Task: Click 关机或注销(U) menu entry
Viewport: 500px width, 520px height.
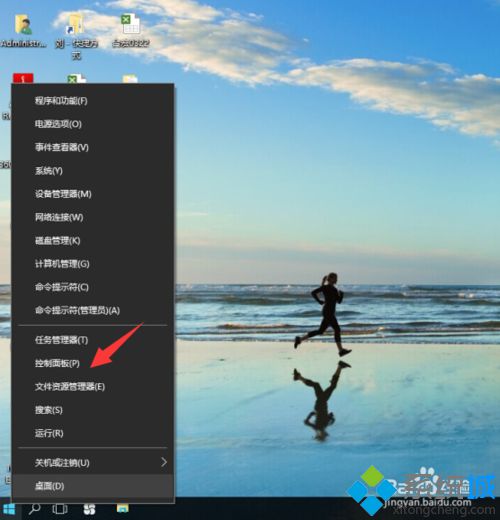Action: click(93, 463)
